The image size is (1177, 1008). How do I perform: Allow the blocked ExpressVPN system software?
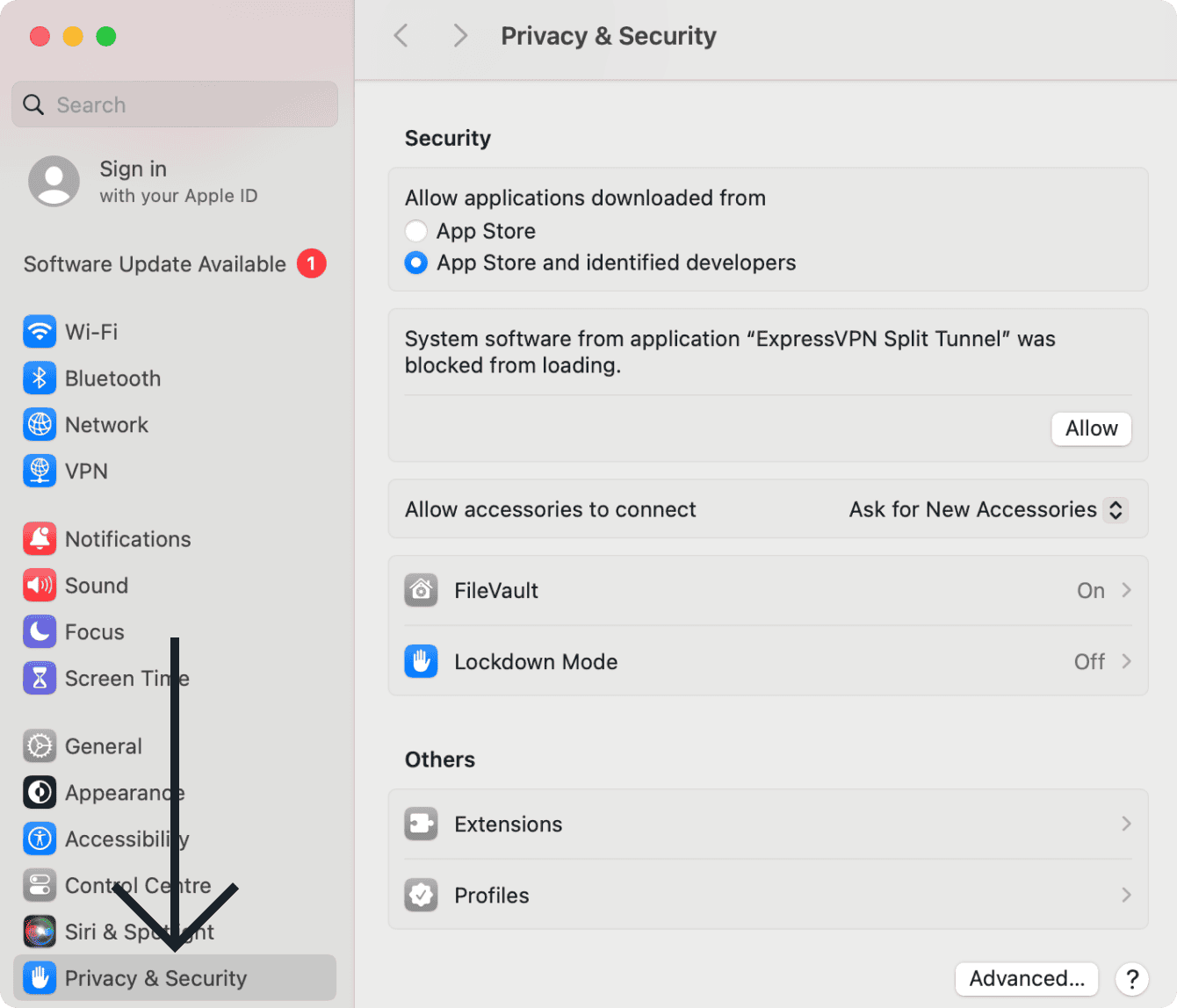tap(1091, 428)
